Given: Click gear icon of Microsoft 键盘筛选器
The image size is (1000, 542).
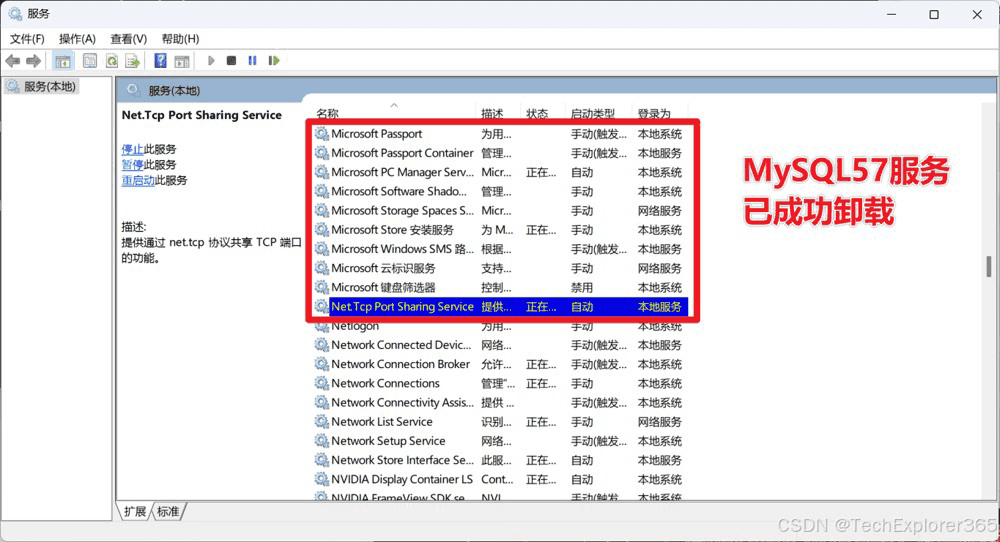Looking at the screenshot, I should coord(322,287).
